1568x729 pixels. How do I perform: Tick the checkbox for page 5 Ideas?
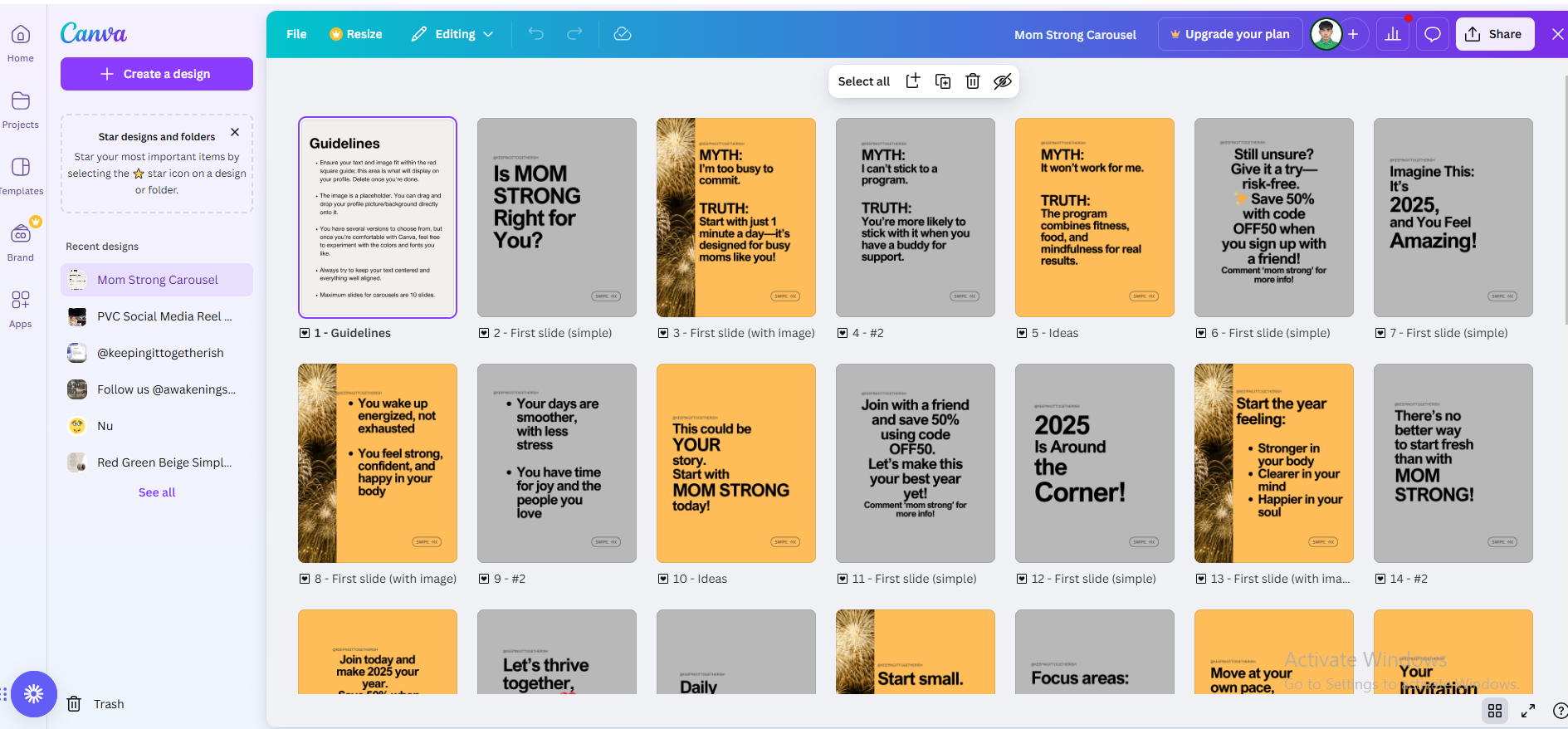1022,333
